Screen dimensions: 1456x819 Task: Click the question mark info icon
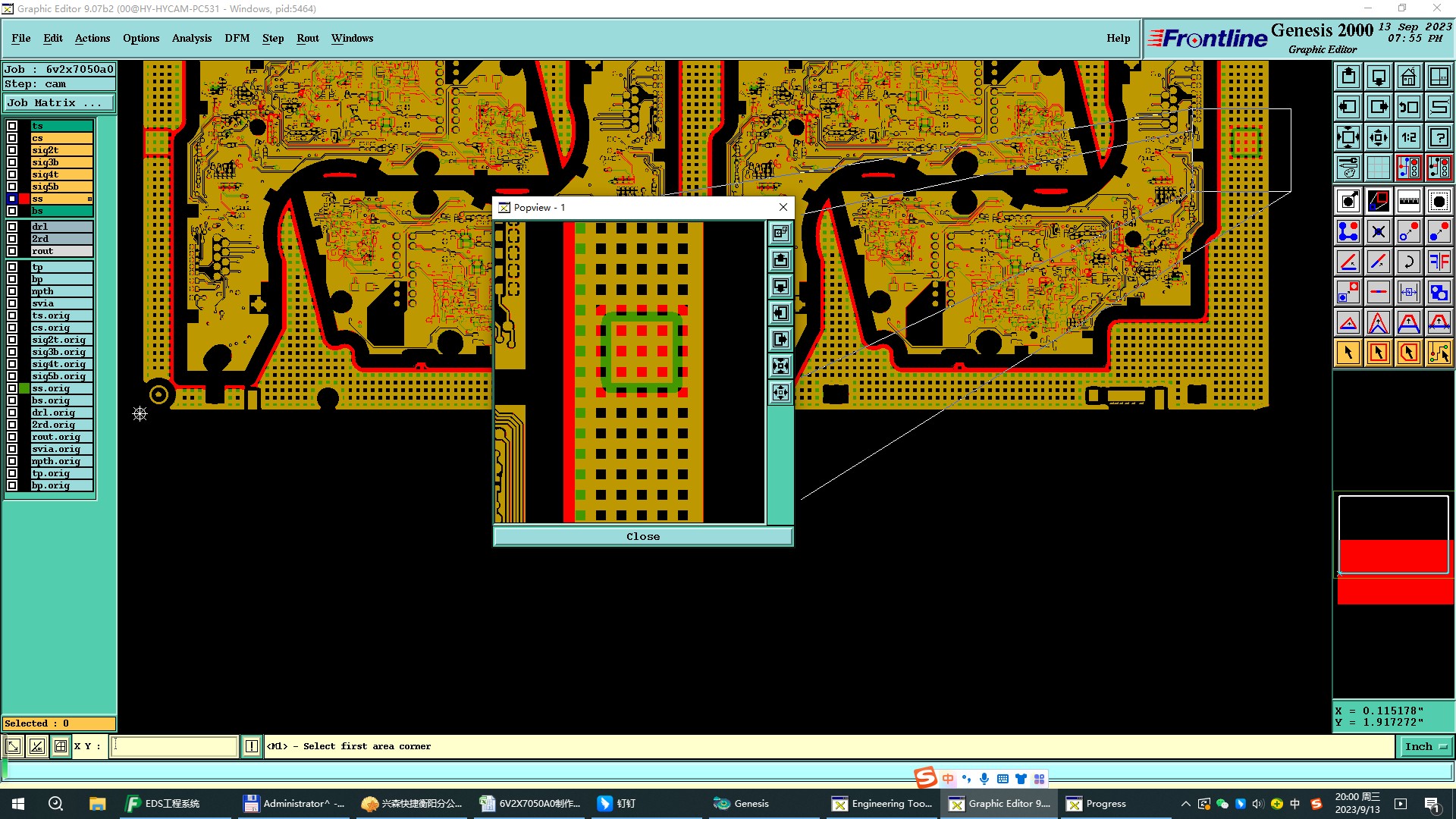[1439, 137]
